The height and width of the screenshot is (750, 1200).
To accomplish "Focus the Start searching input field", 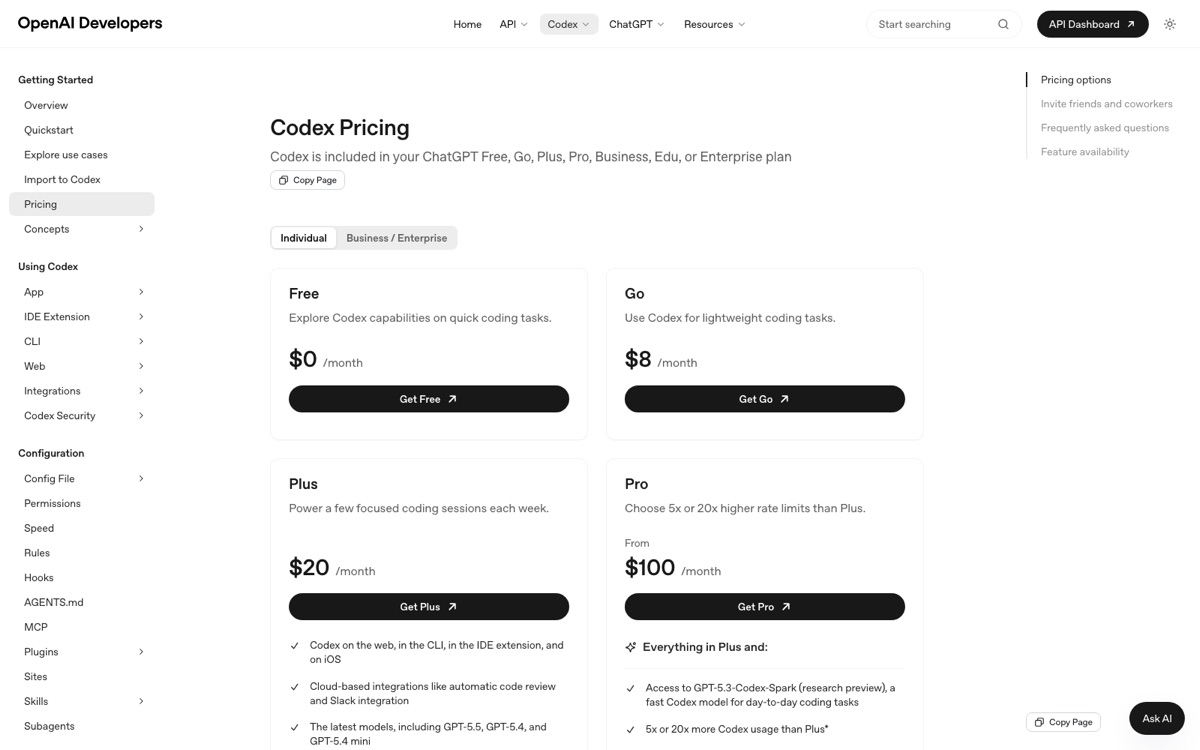I will [934, 24].
